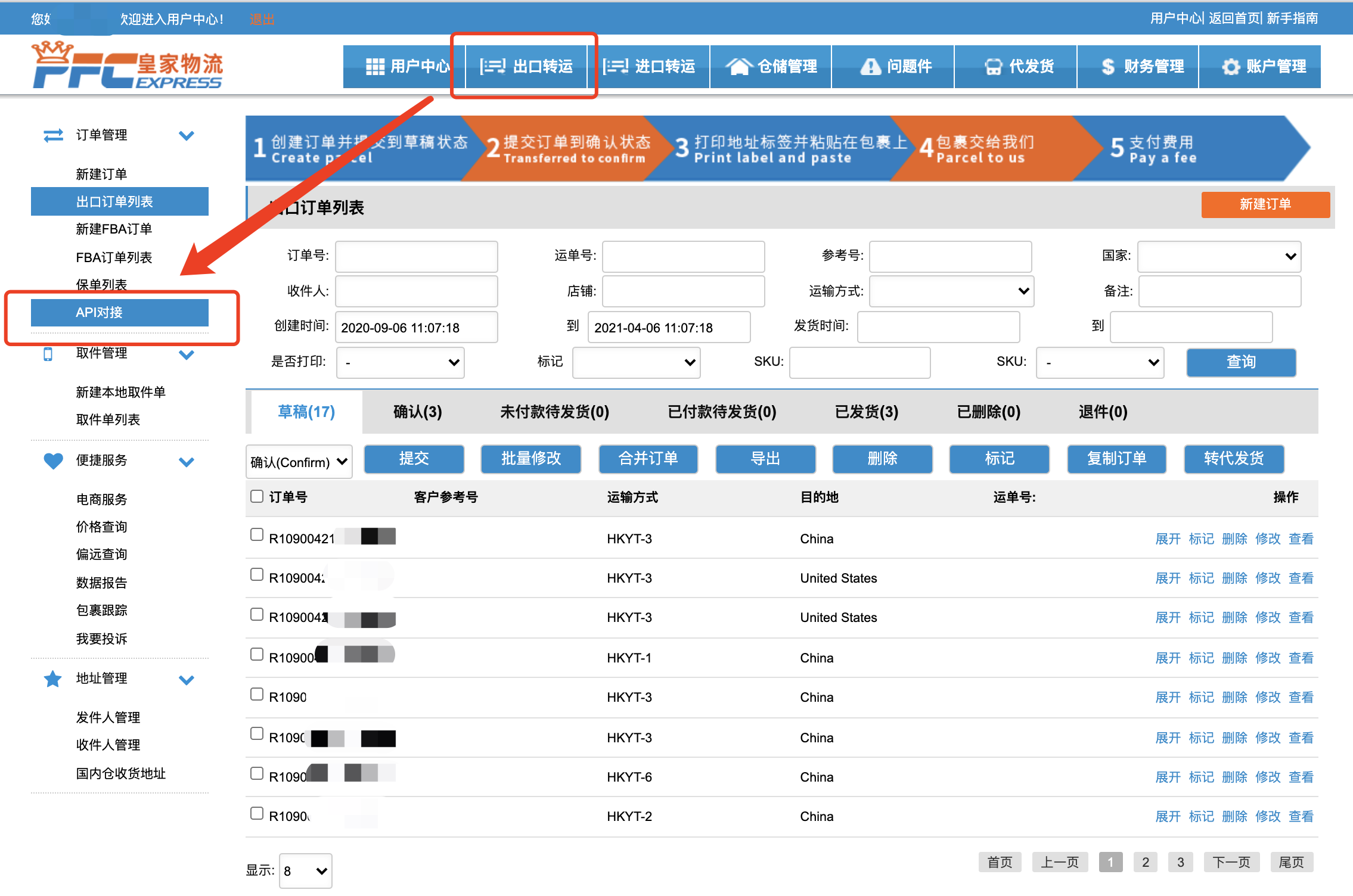Click the warning triangle icon for 问题件
1353x896 pixels.
(870, 67)
